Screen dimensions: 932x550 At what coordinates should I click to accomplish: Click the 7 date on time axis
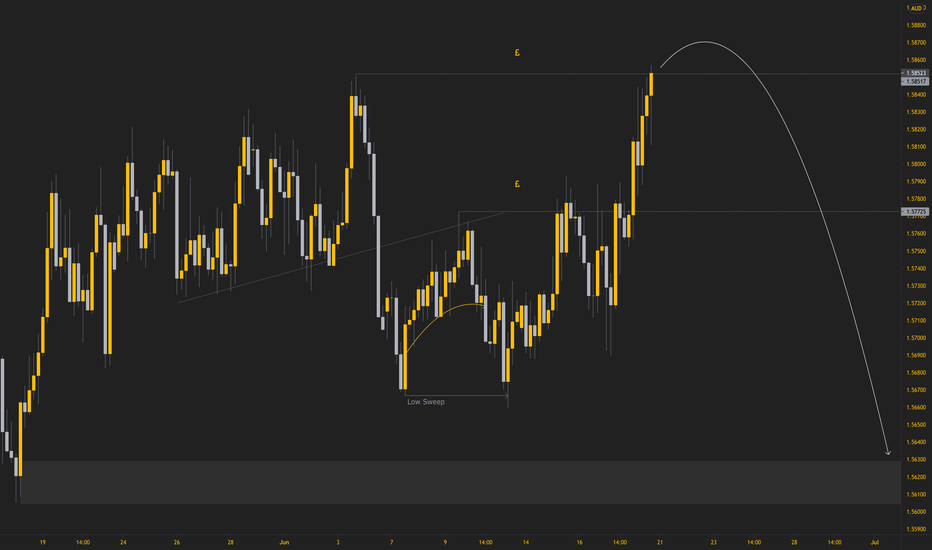391,542
